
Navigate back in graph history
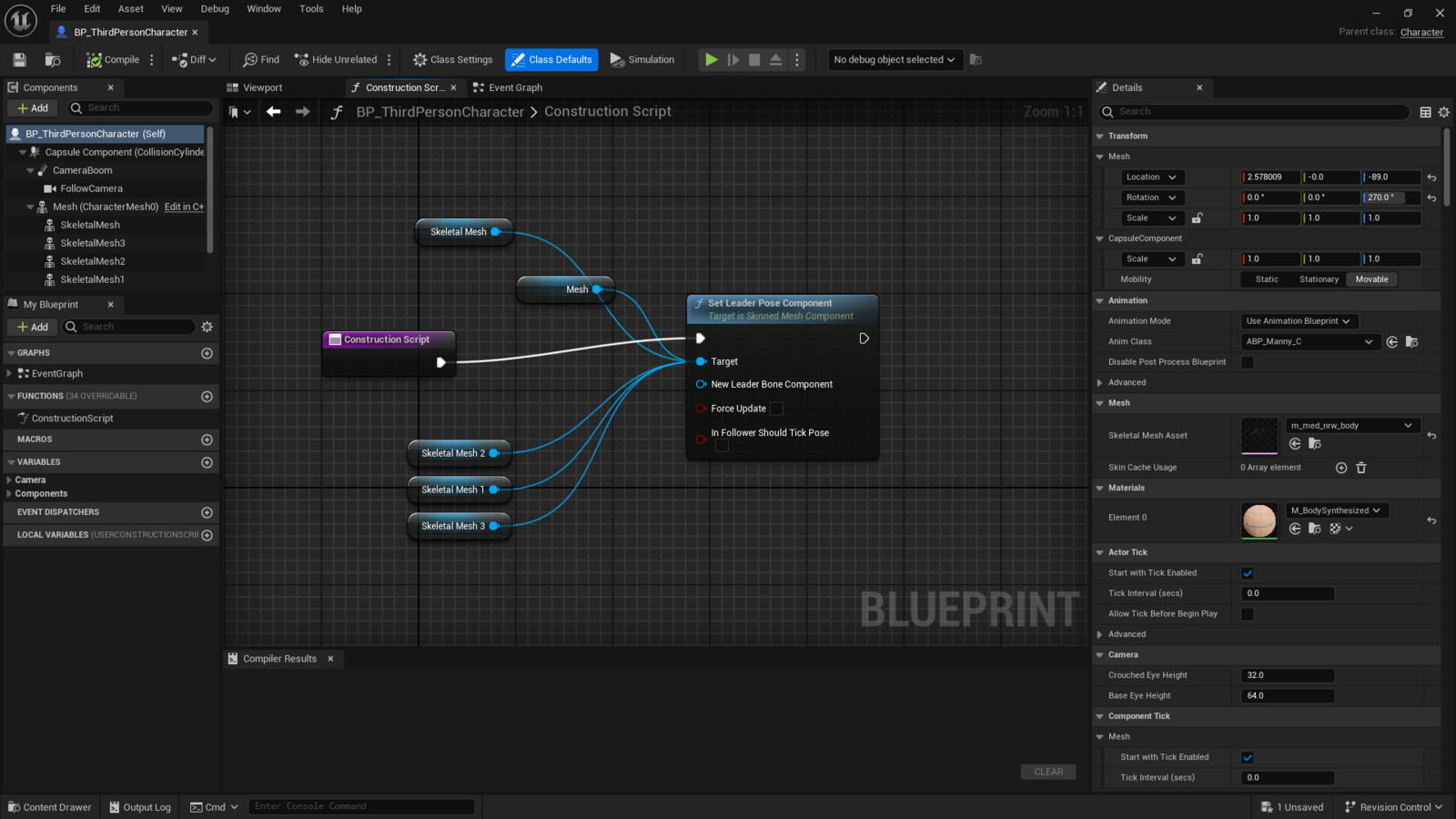point(273,112)
